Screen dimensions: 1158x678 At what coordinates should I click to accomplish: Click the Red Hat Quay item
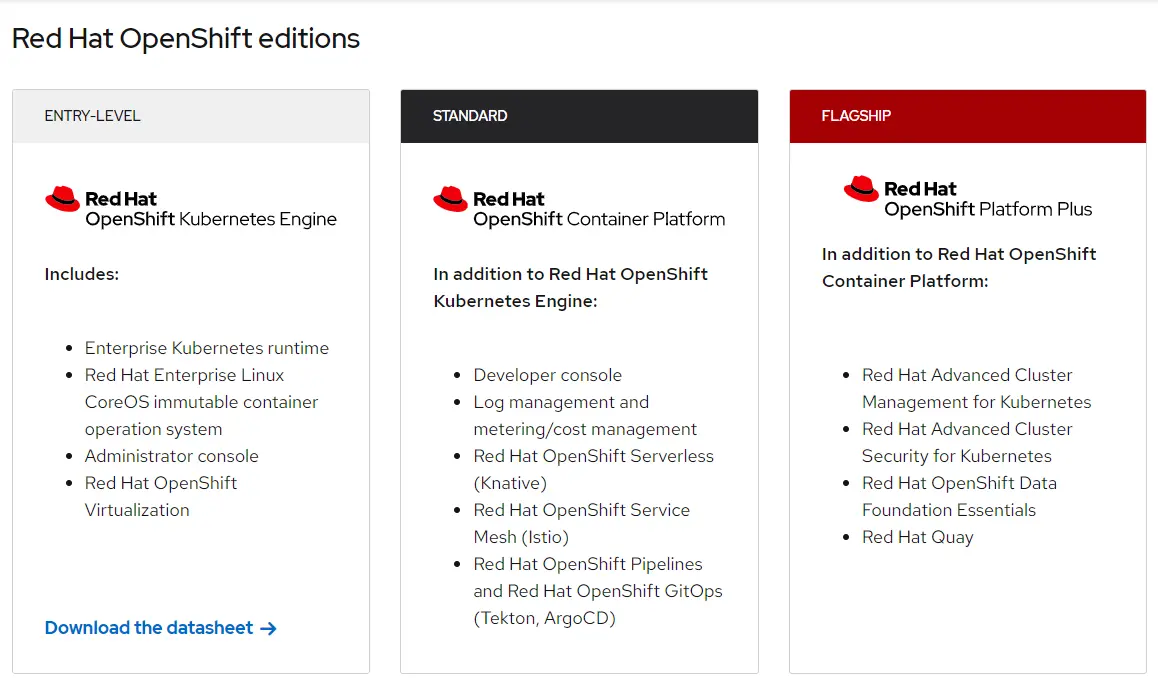point(917,537)
